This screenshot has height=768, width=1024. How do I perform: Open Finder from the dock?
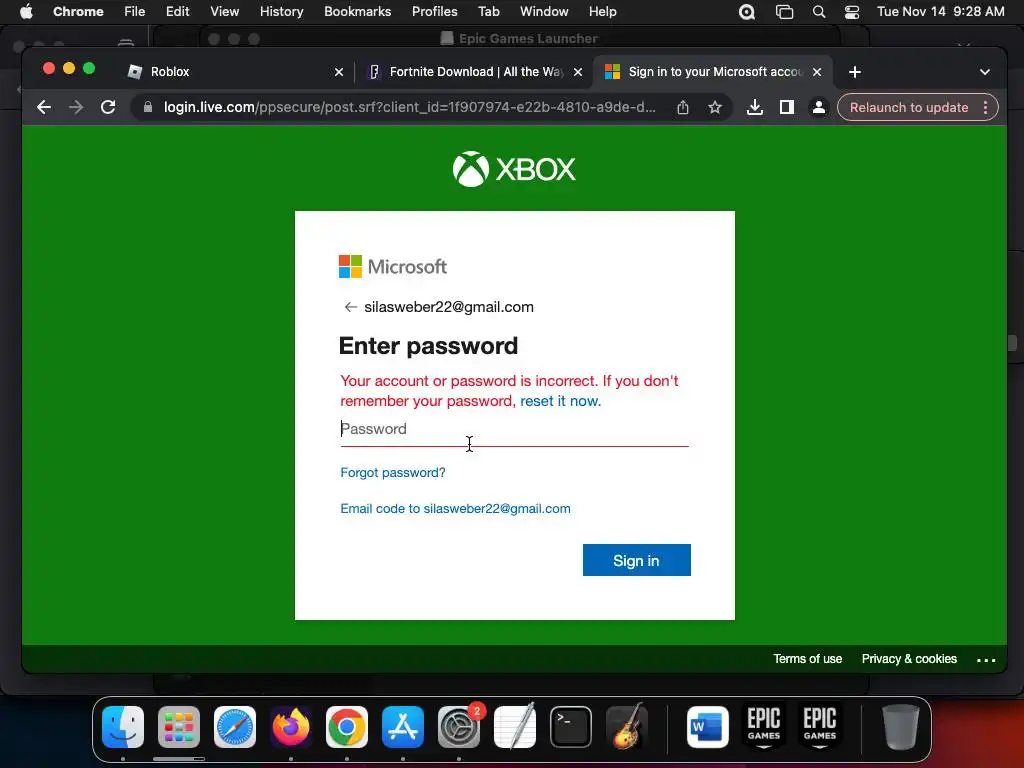[123, 727]
